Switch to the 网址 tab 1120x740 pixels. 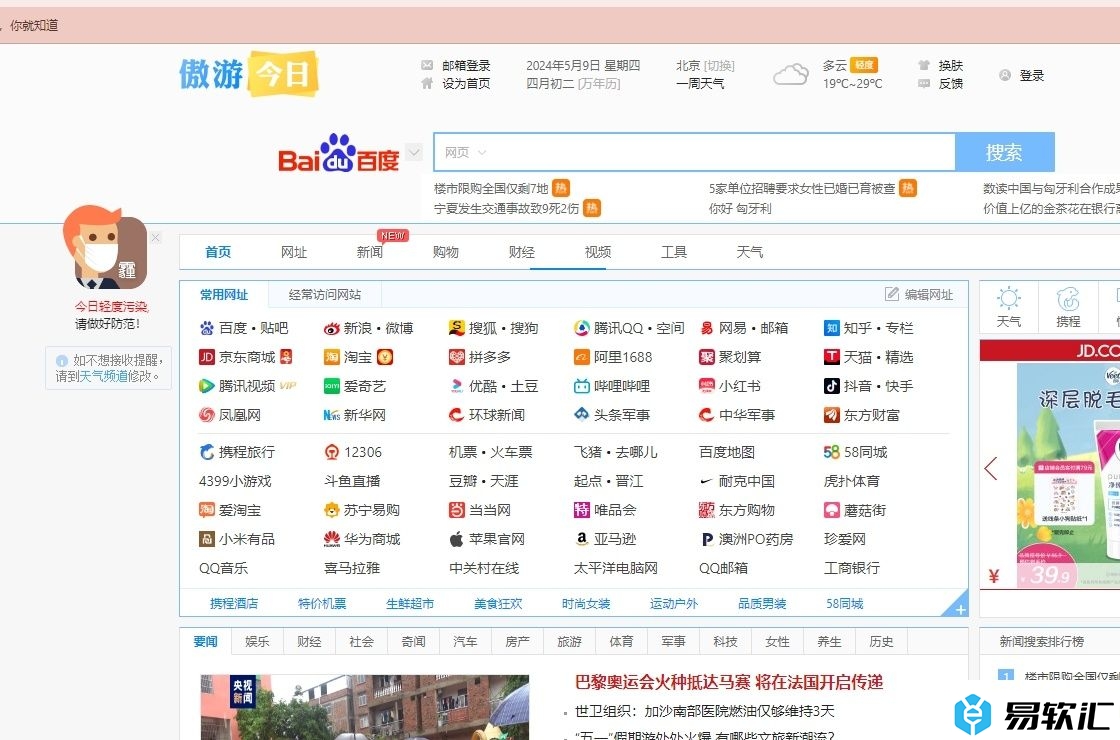tap(294, 252)
